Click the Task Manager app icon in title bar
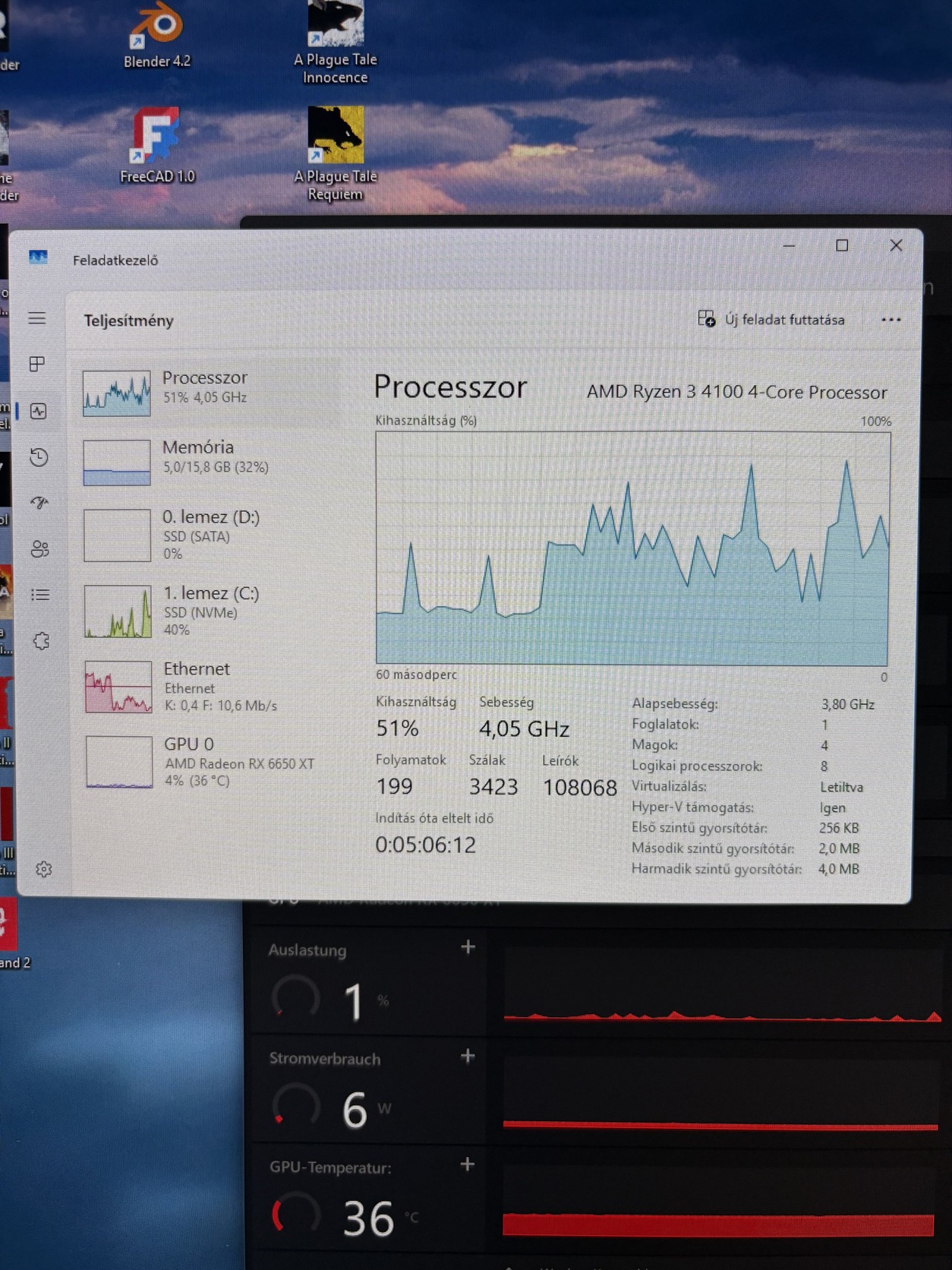This screenshot has width=952, height=1270. [38, 257]
